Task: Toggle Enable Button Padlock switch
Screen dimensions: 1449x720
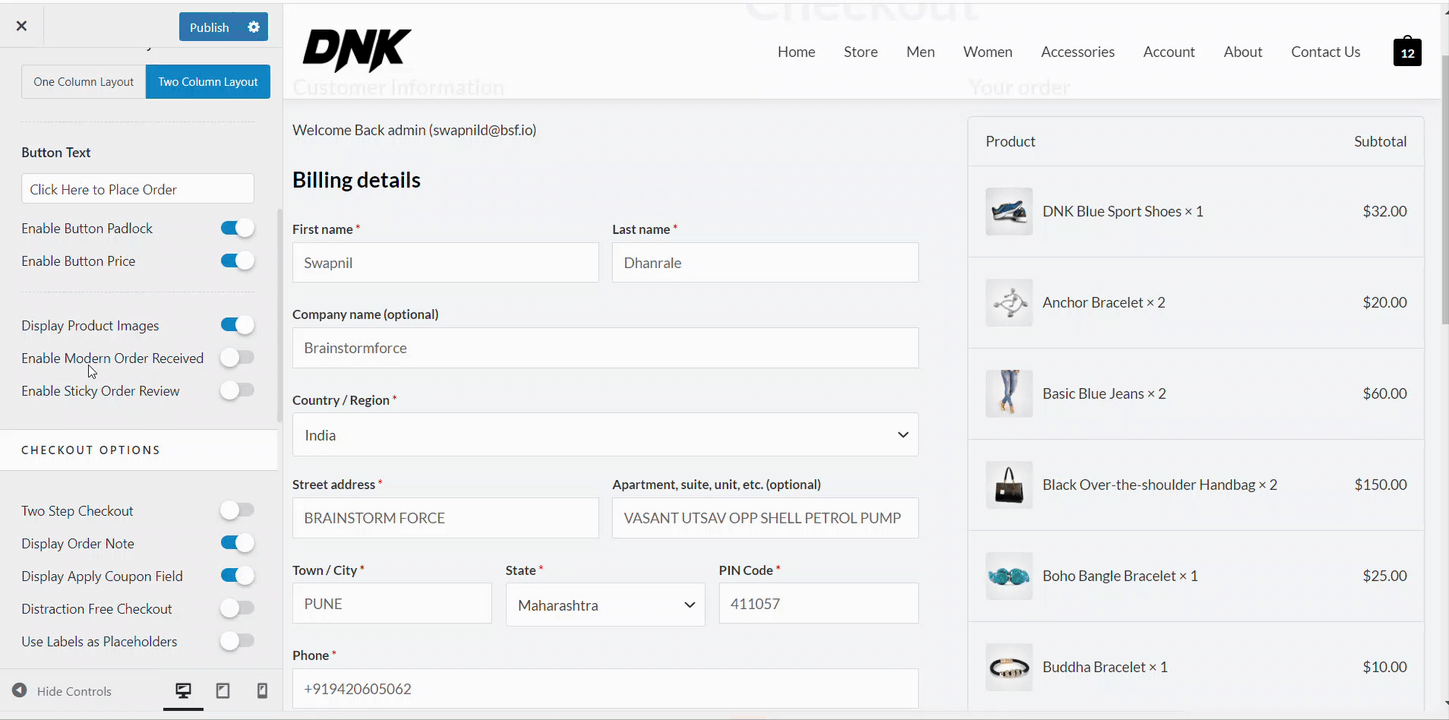Action: 237,228
